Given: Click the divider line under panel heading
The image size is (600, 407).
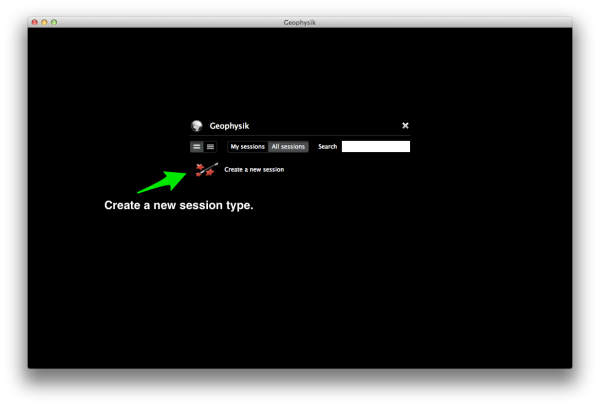Looking at the screenshot, I should (x=300, y=136).
